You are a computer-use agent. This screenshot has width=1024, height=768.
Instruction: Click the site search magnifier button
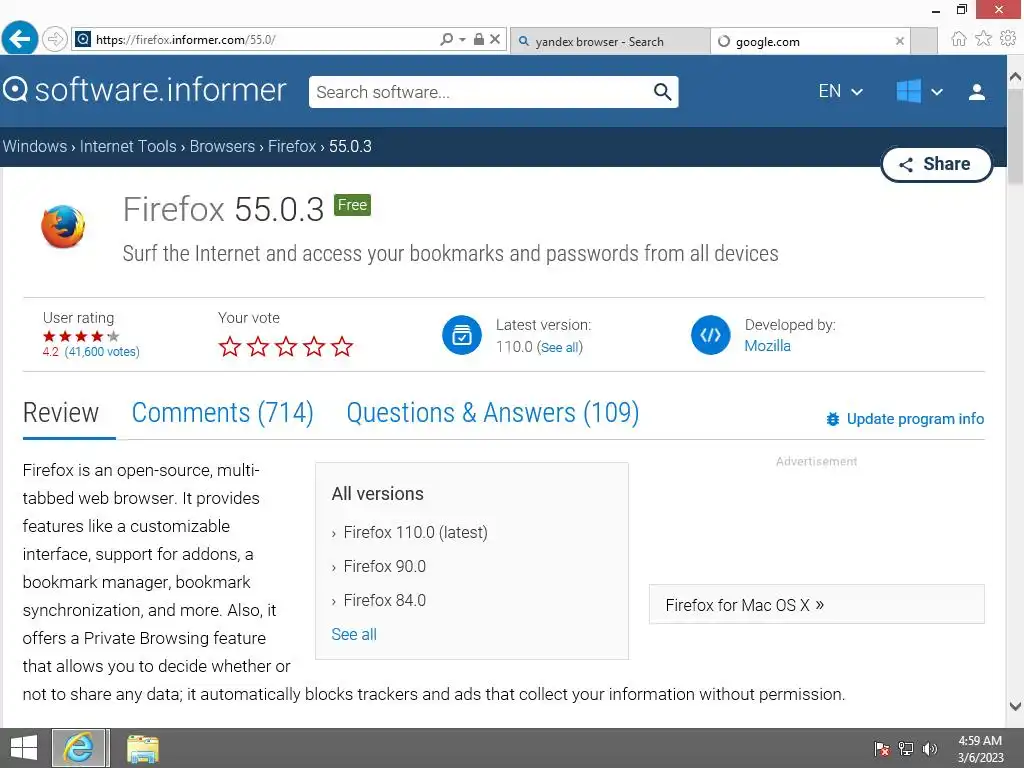pos(662,92)
